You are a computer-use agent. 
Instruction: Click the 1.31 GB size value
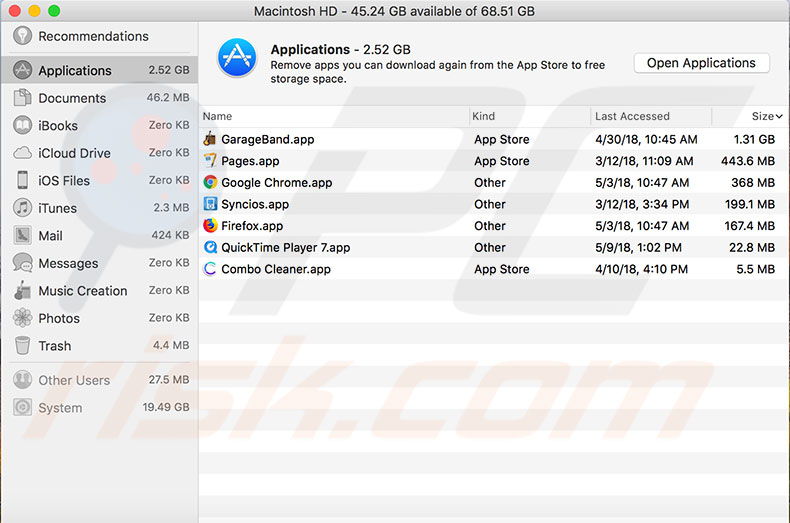(754, 140)
